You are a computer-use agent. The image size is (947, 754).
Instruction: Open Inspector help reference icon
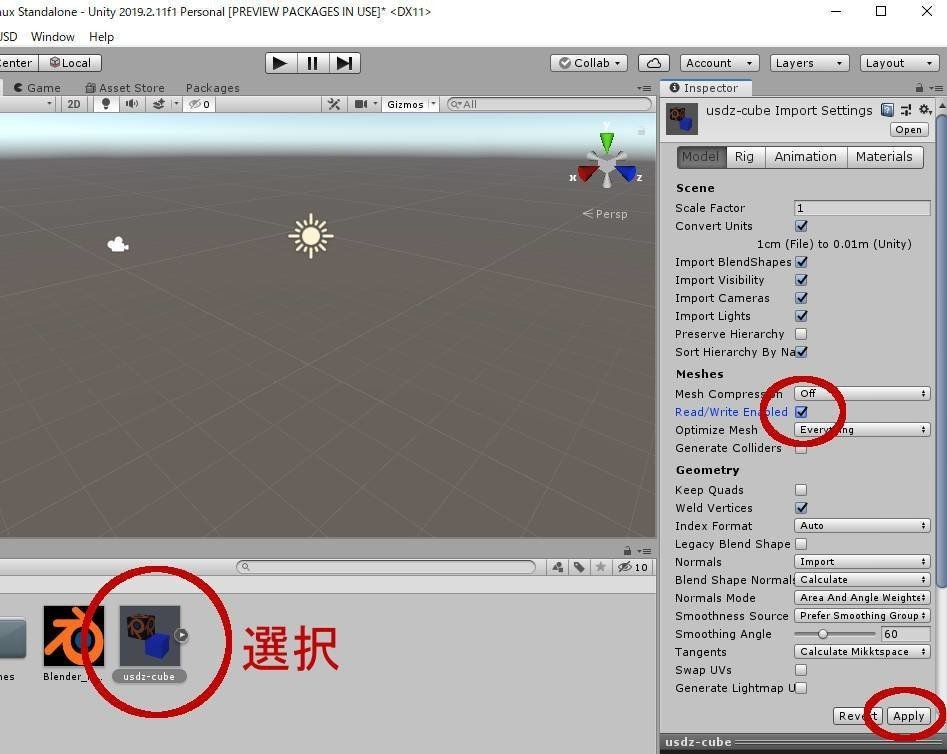[x=887, y=110]
